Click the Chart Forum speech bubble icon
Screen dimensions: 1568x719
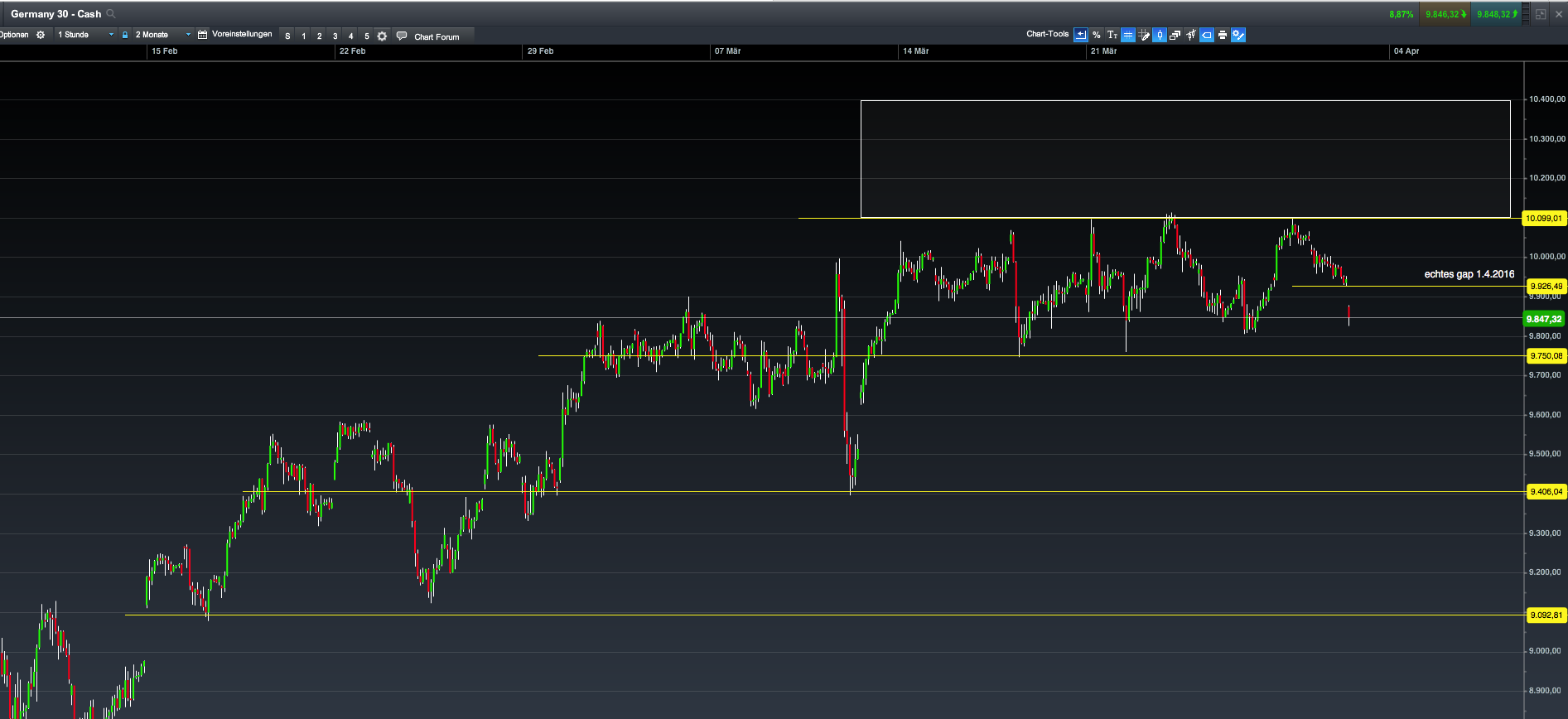pyautogui.click(x=402, y=36)
